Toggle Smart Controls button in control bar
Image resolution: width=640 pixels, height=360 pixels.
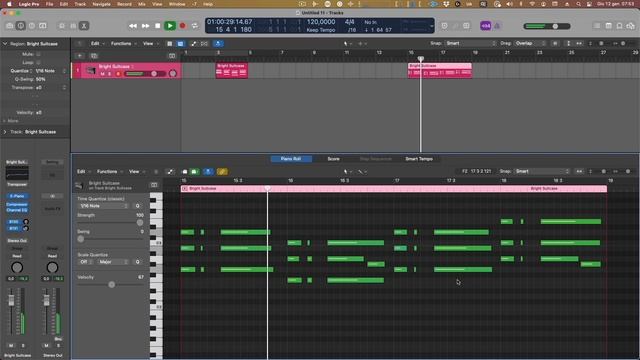pos(62,26)
